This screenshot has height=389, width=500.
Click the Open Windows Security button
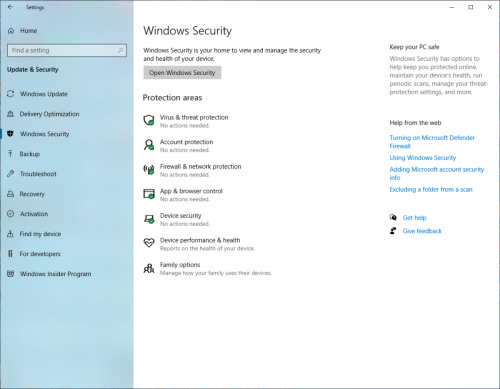tap(182, 73)
